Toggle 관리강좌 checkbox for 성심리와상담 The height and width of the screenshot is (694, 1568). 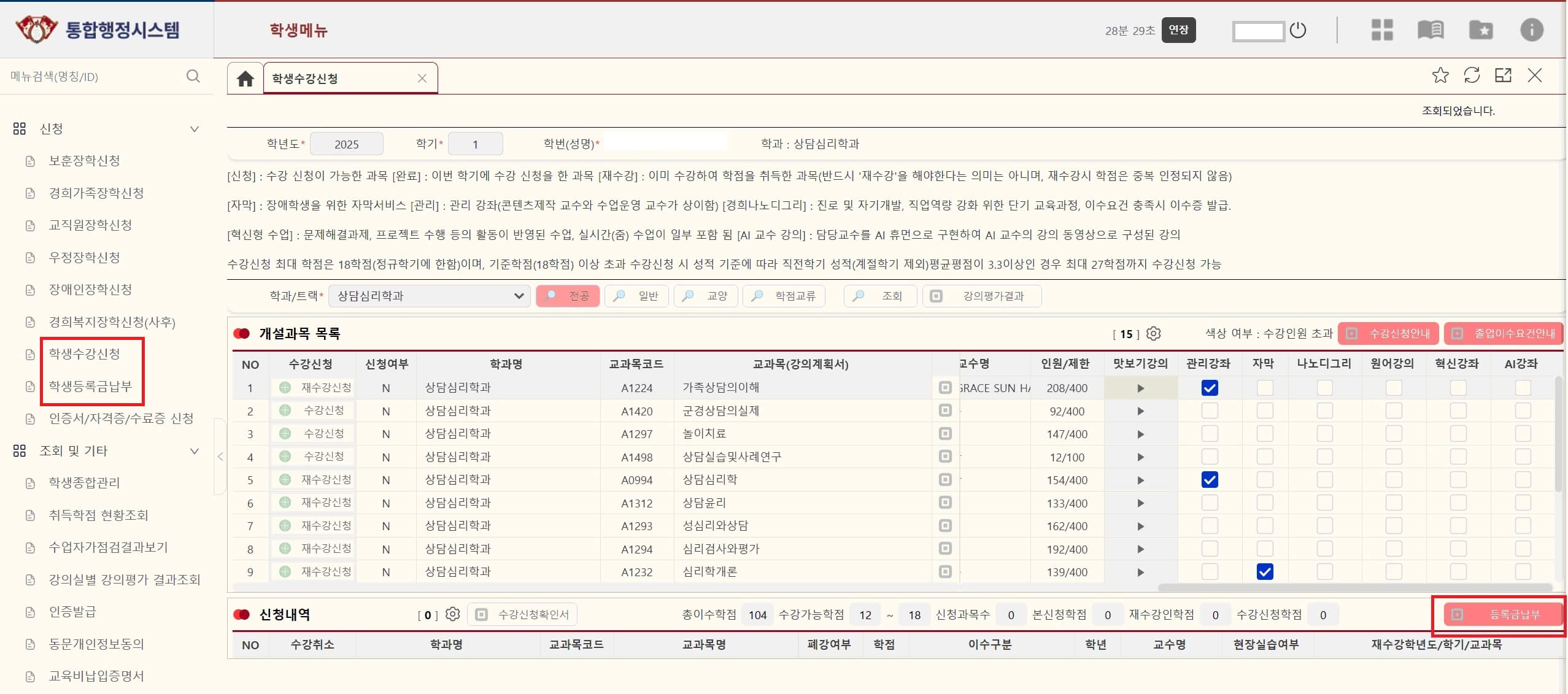pos(1210,526)
